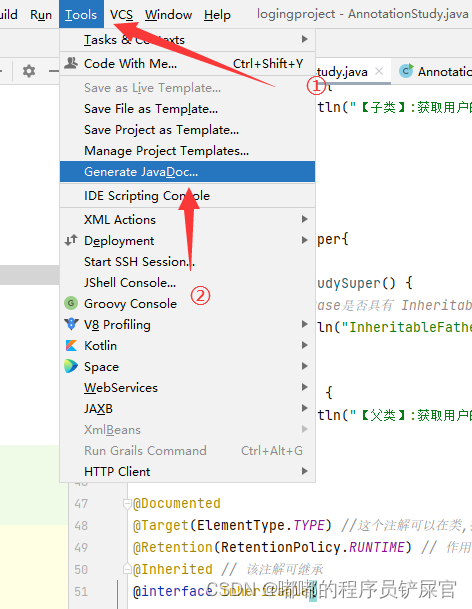Expand the HTTP Client submenu arrow

305,471
